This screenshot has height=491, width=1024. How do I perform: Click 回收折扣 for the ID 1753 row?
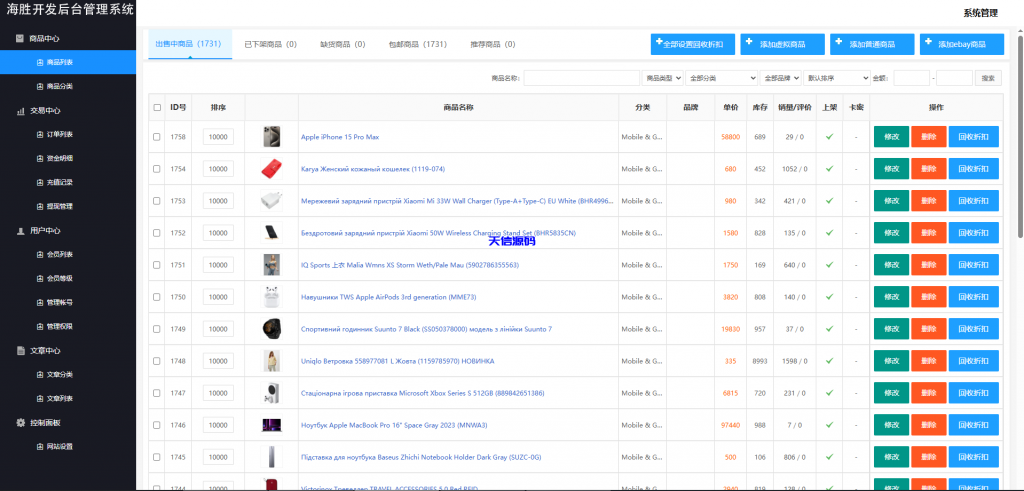(x=974, y=201)
